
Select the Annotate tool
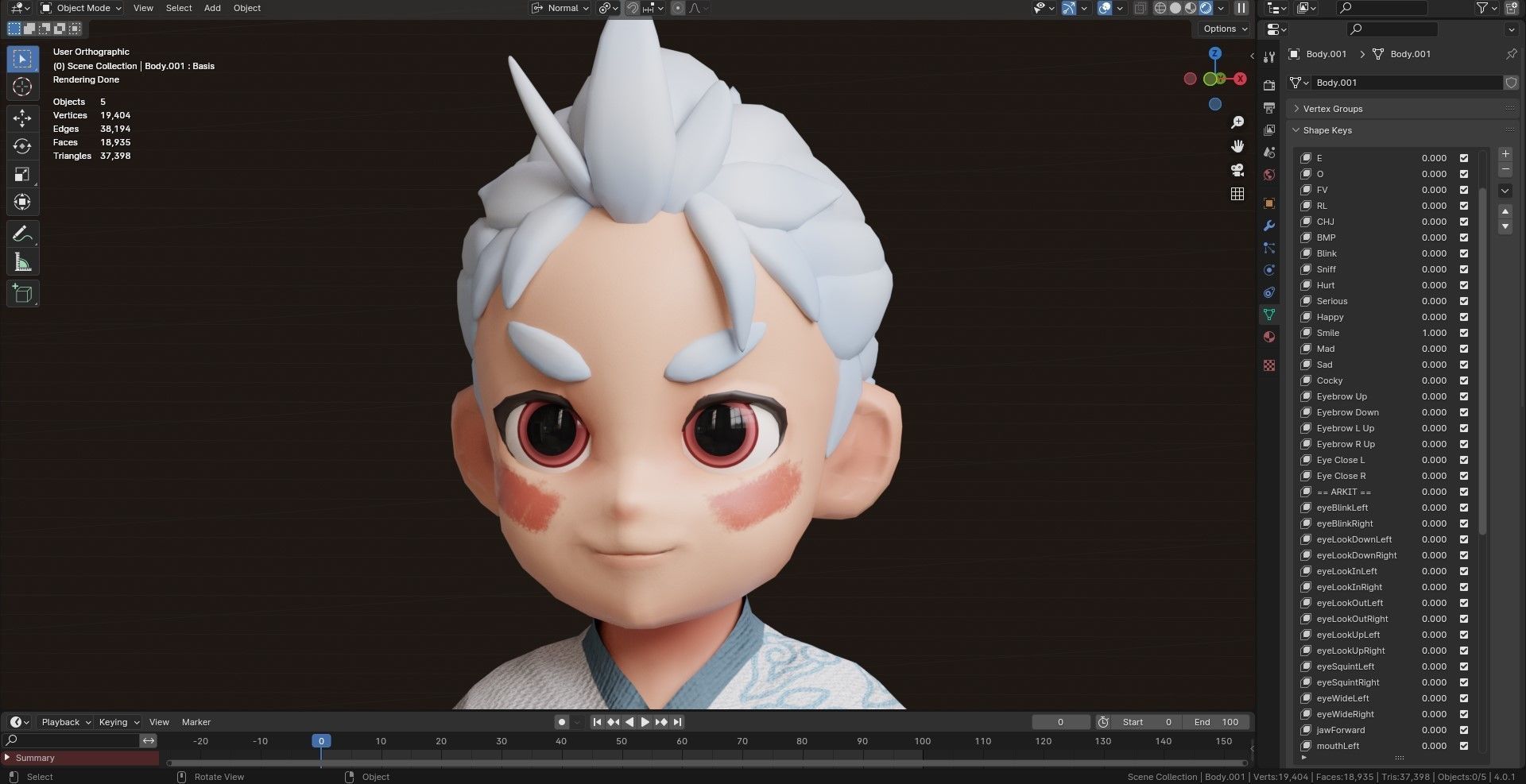point(22,234)
